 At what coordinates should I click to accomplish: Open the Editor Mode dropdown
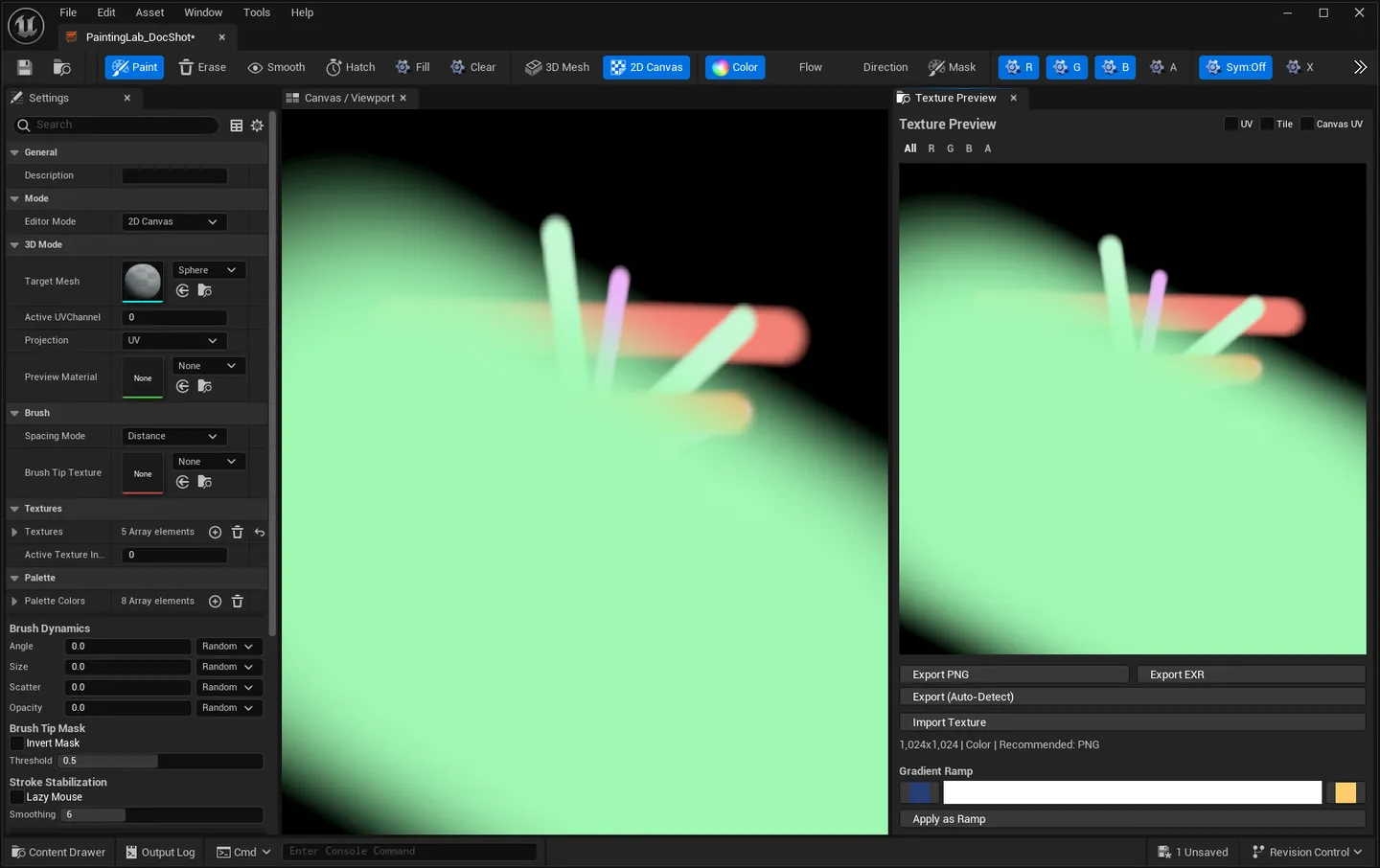tap(173, 221)
